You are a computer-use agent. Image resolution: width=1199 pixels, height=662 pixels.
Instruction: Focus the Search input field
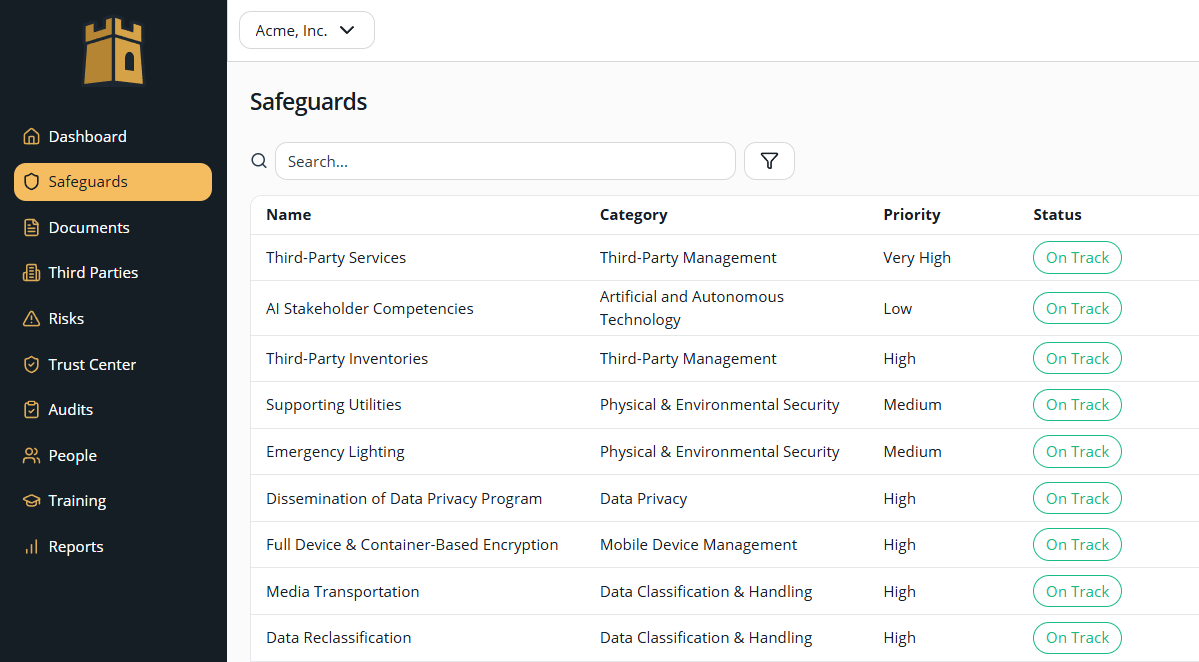(505, 161)
